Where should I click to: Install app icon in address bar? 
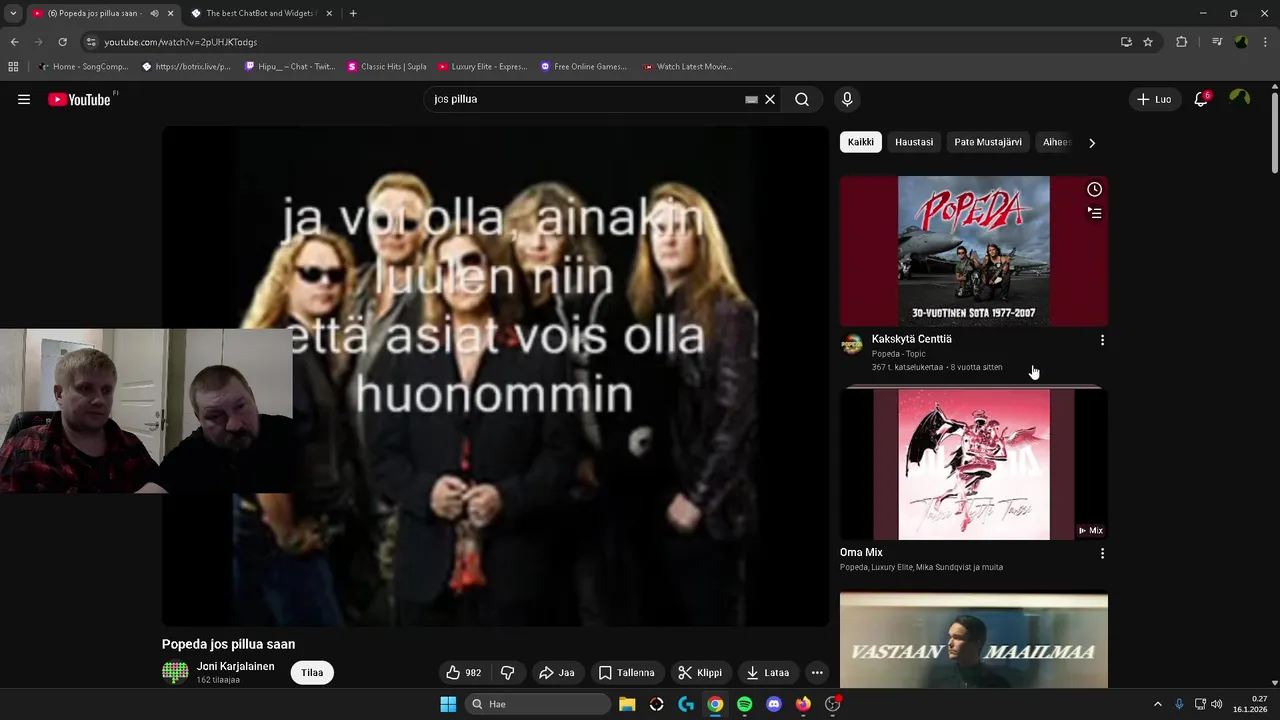tap(1126, 42)
